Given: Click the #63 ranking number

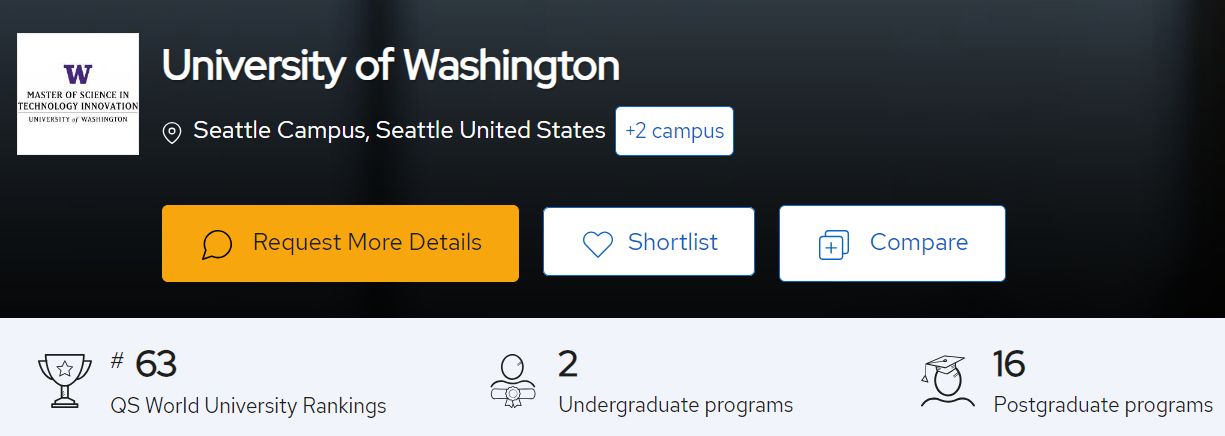Looking at the screenshot, I should coord(144,364).
